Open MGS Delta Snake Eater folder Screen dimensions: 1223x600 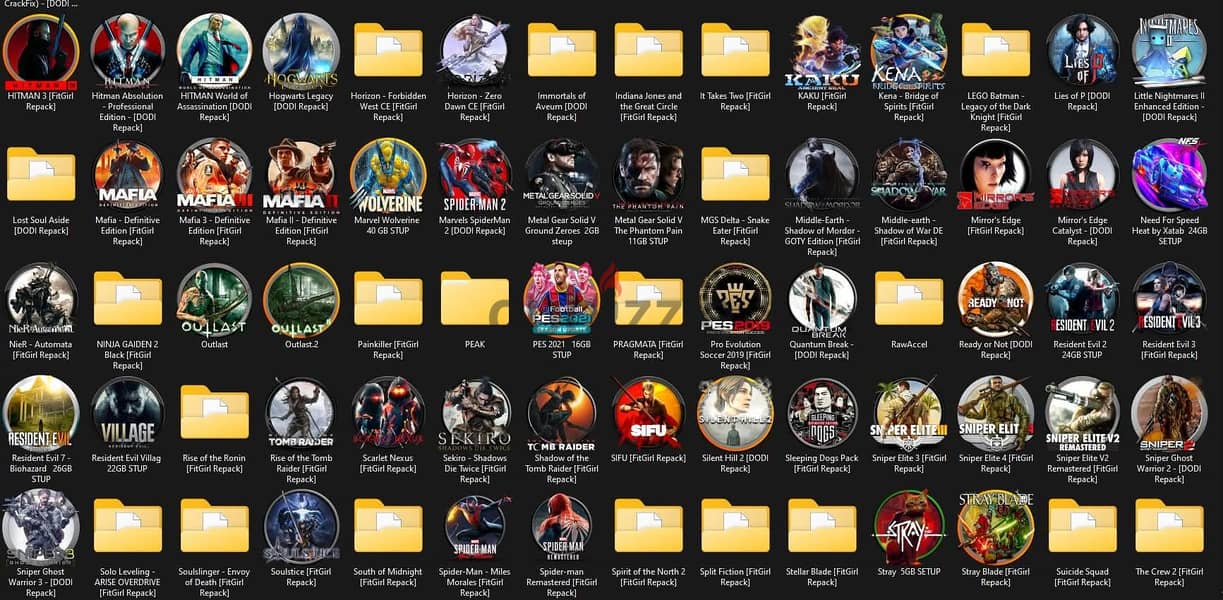[735, 174]
